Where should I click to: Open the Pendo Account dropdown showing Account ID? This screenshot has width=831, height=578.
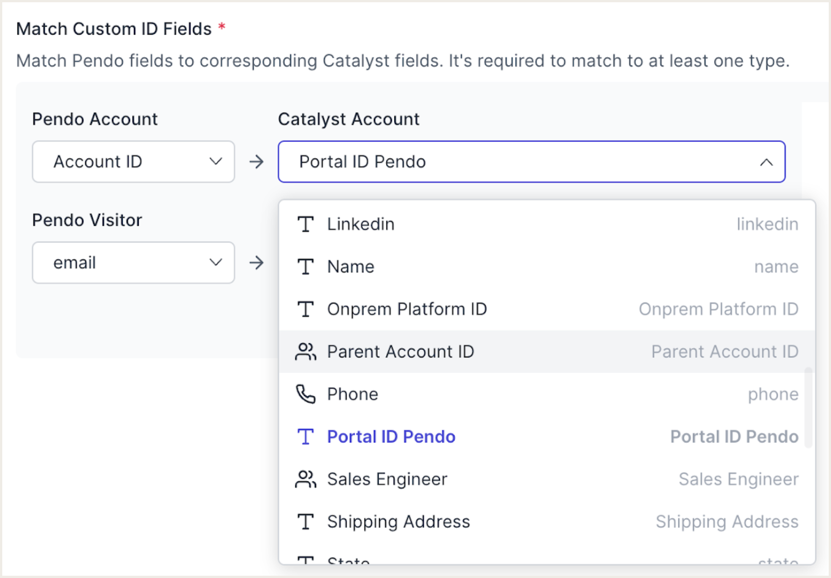tap(133, 161)
